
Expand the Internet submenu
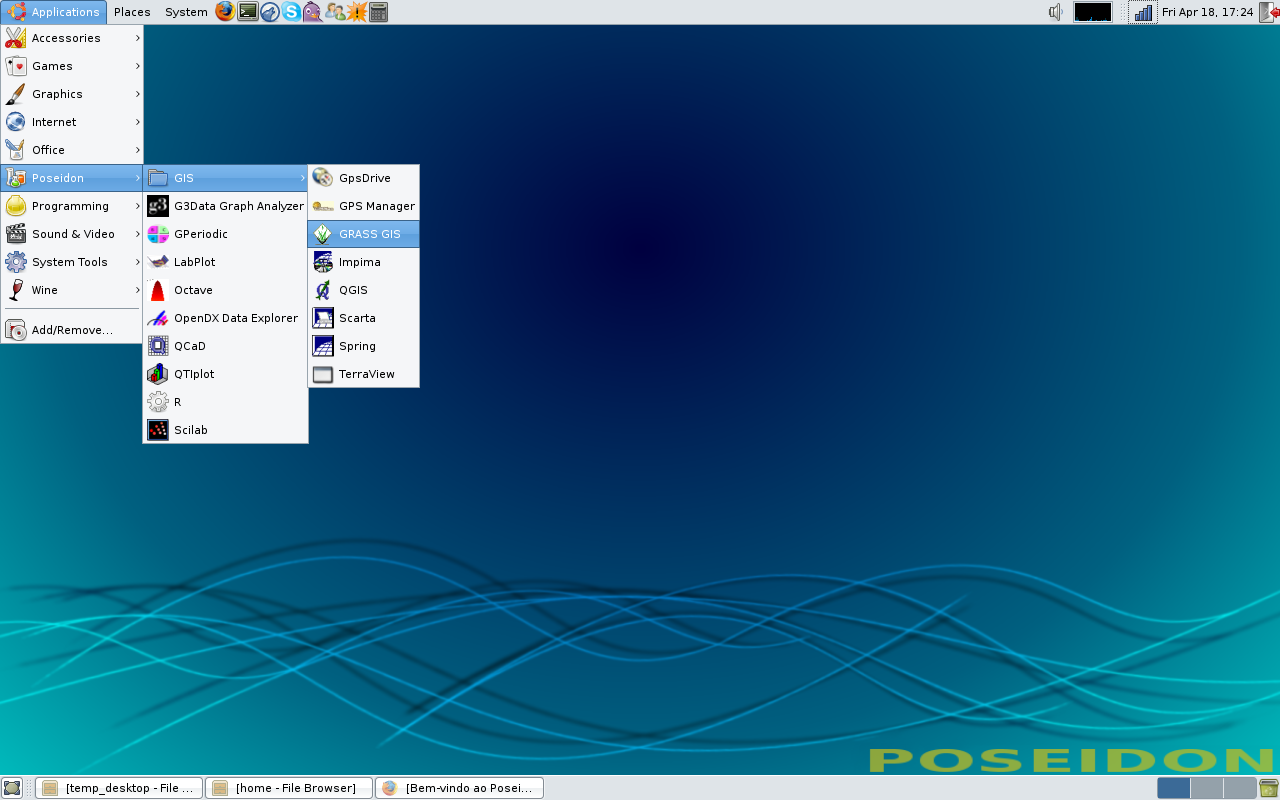(72, 122)
